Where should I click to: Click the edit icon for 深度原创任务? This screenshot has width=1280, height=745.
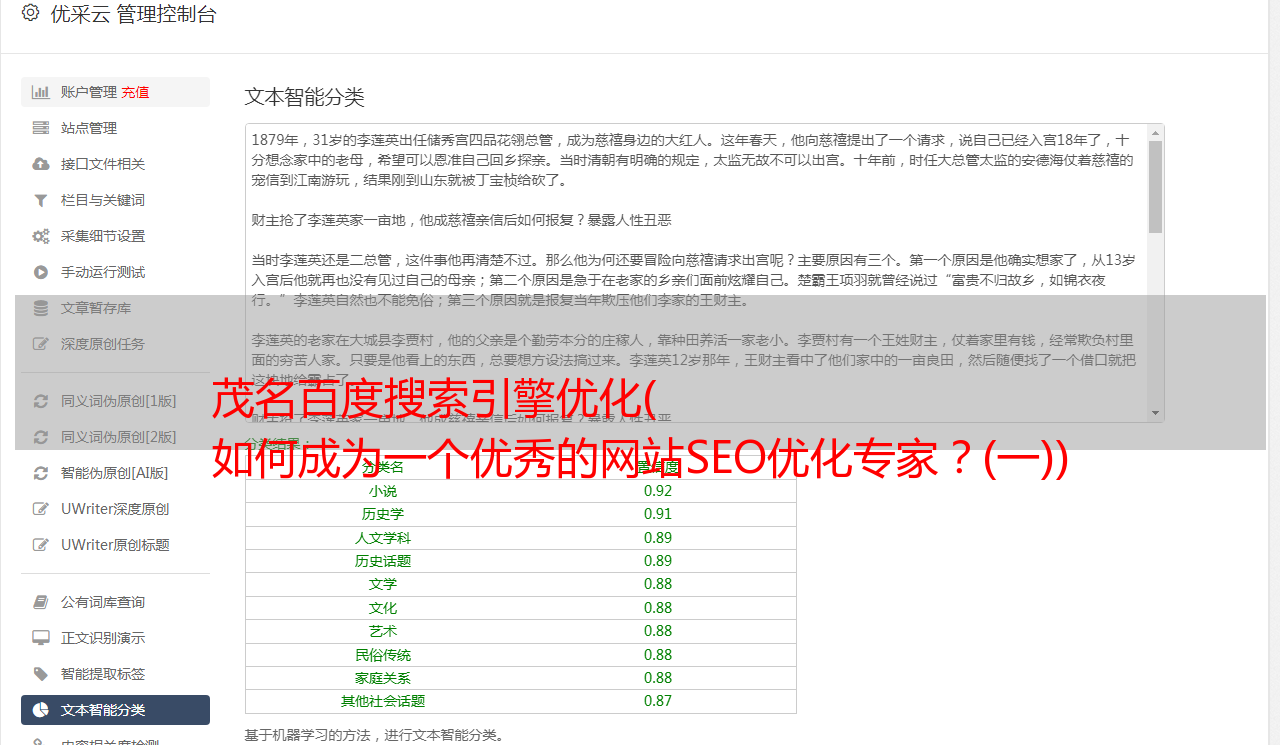click(41, 344)
